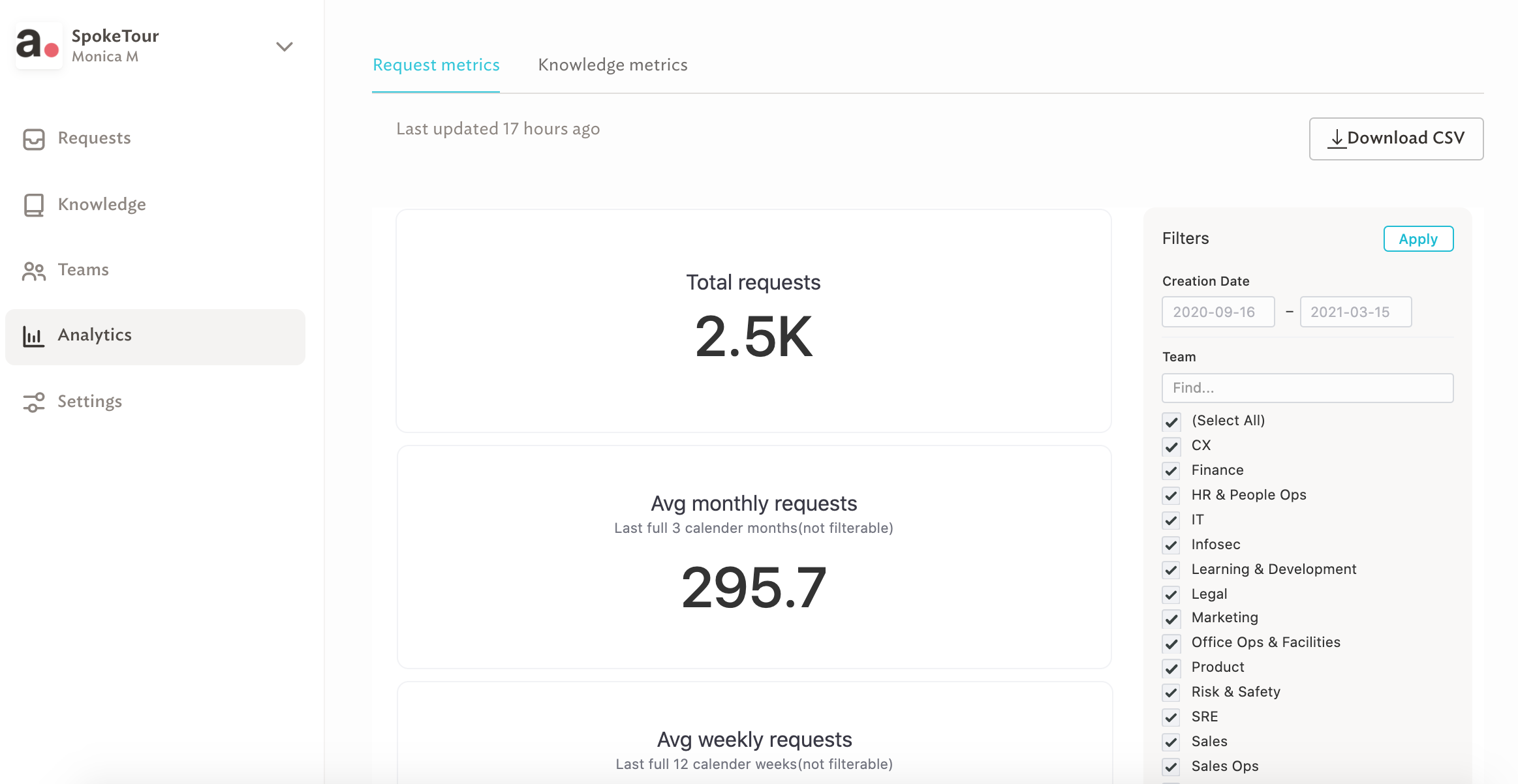
Task: Switch to the Knowledge metrics tab
Action: pos(612,65)
